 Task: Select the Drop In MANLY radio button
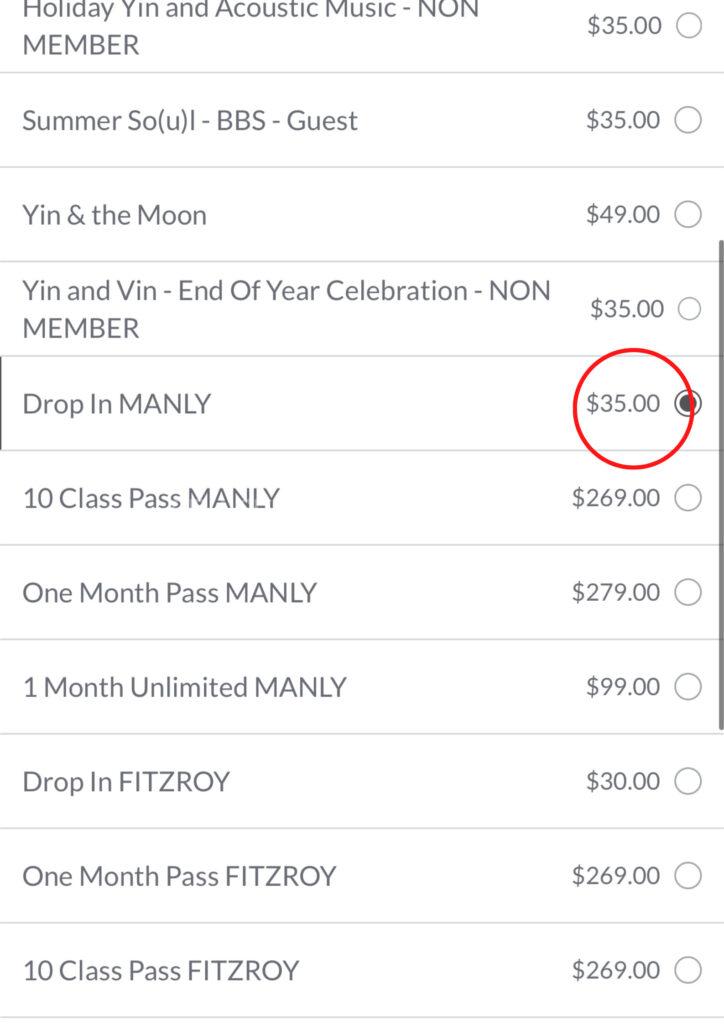[x=688, y=403]
